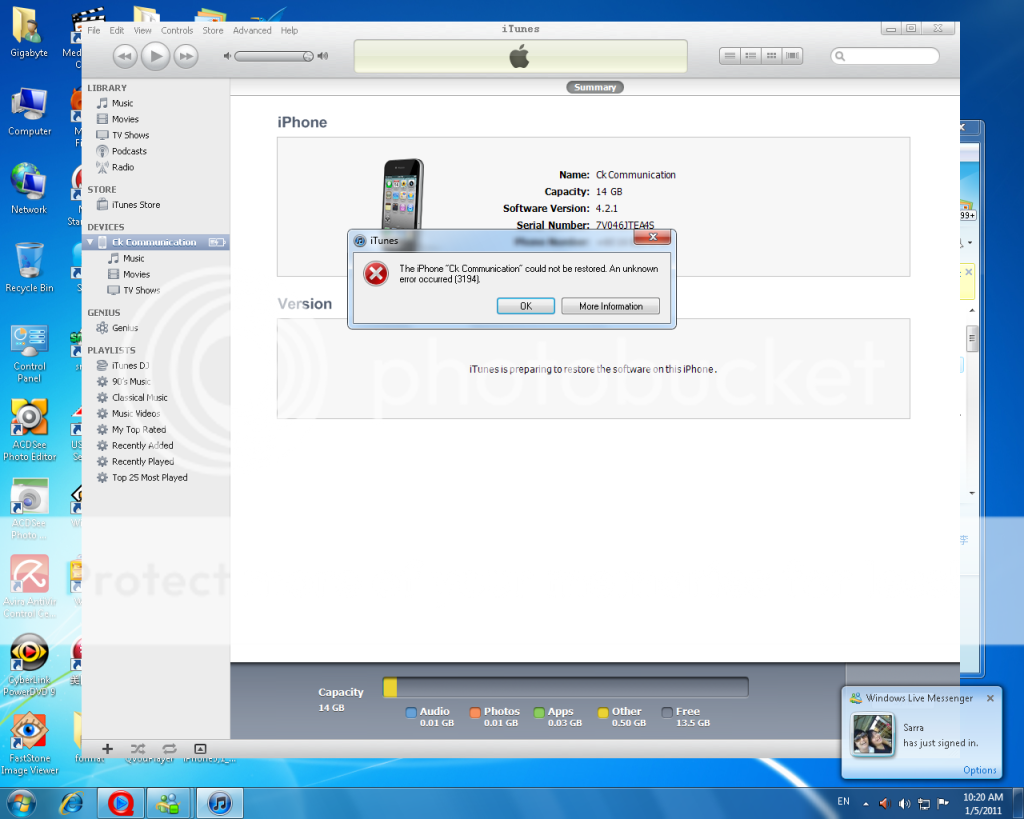The height and width of the screenshot is (819, 1024).
Task: Click OK in the error dialog
Action: 525,306
